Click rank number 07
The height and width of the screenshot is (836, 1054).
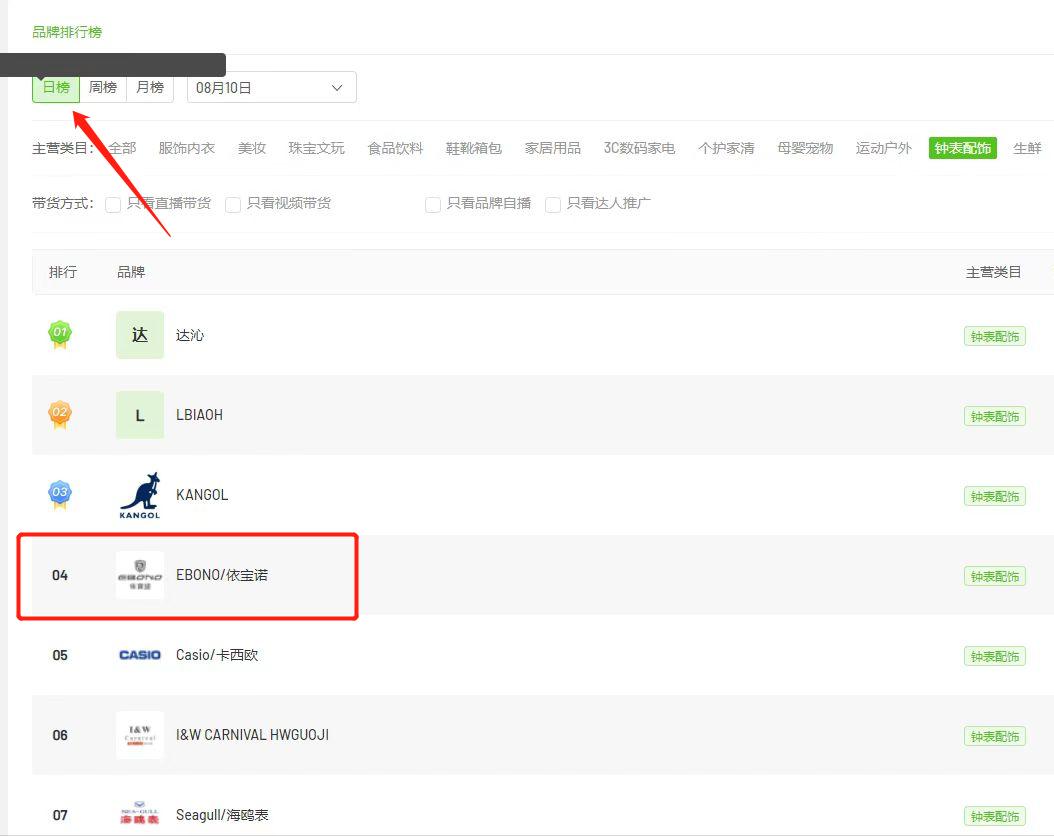(60, 815)
